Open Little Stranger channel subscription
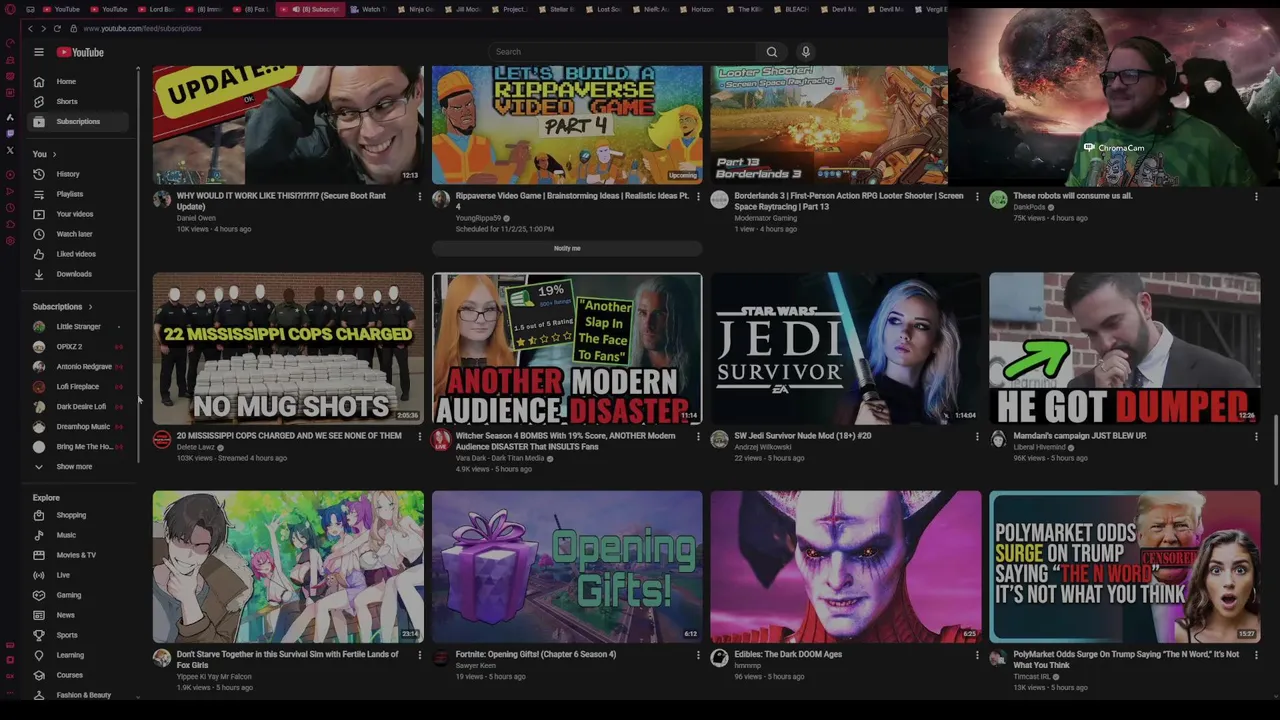The width and height of the screenshot is (1280, 720). pos(80,327)
